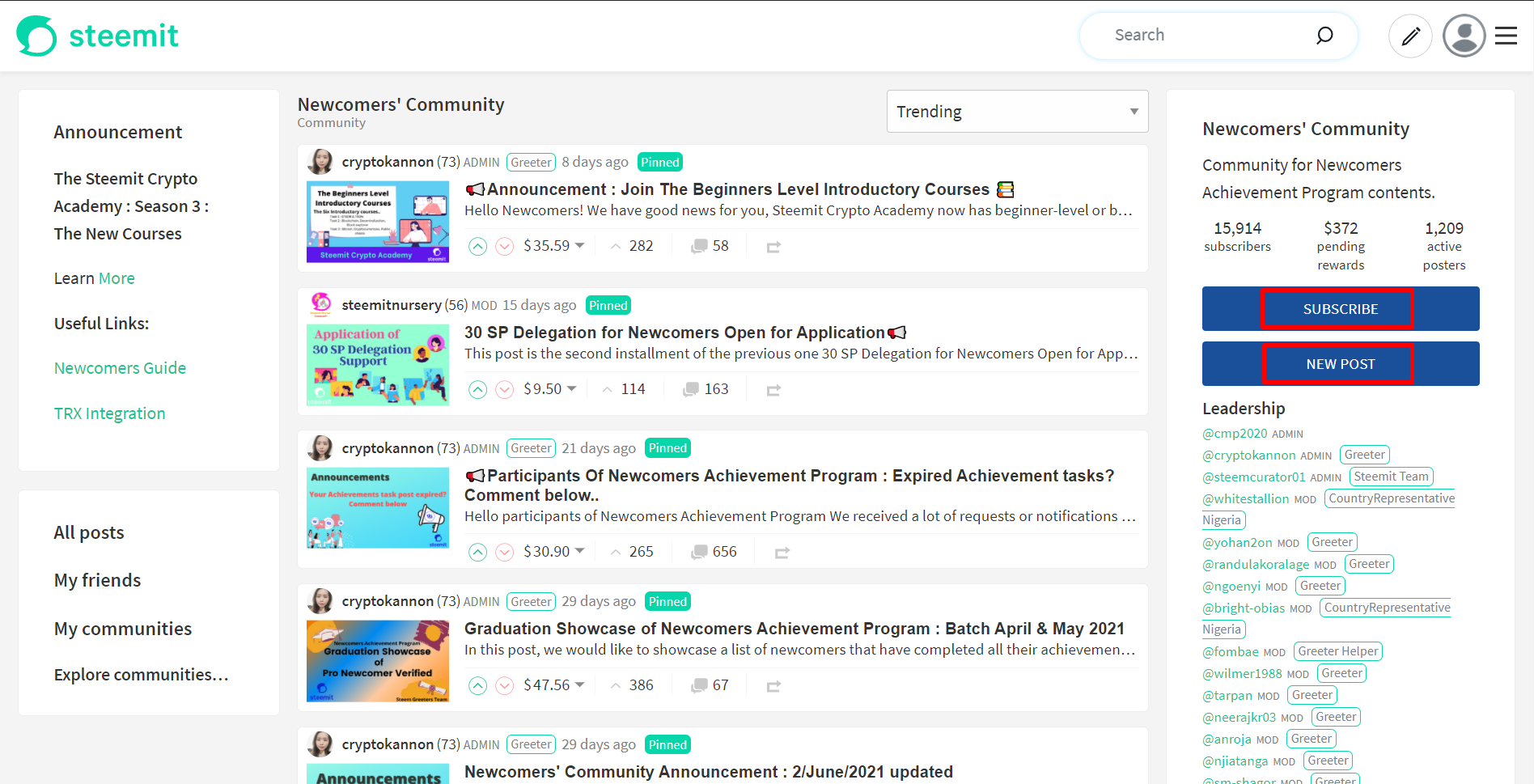This screenshot has height=784, width=1534.
Task: Click steemitnursery avatar icon
Action: (x=320, y=305)
